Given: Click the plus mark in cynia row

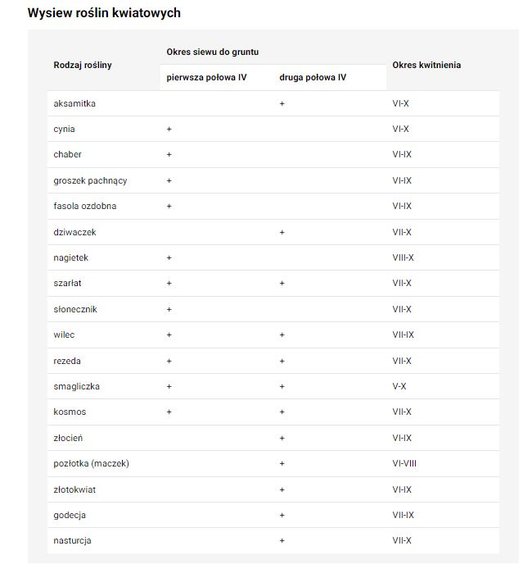Looking at the screenshot, I should pos(169,129).
